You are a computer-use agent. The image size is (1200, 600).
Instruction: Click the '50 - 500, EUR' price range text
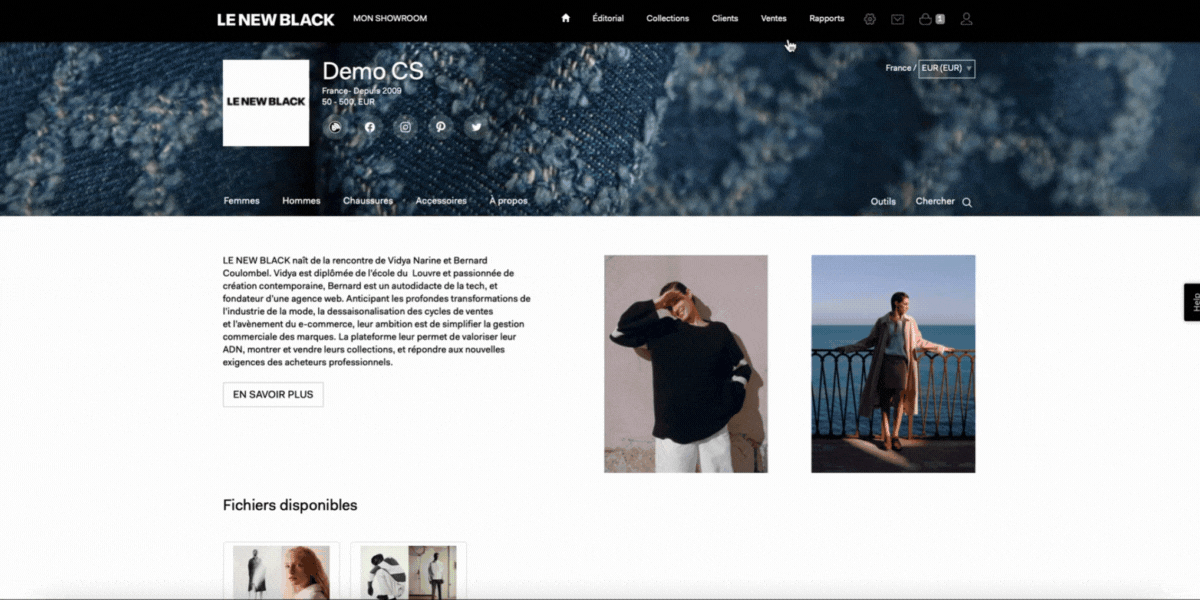pos(349,102)
